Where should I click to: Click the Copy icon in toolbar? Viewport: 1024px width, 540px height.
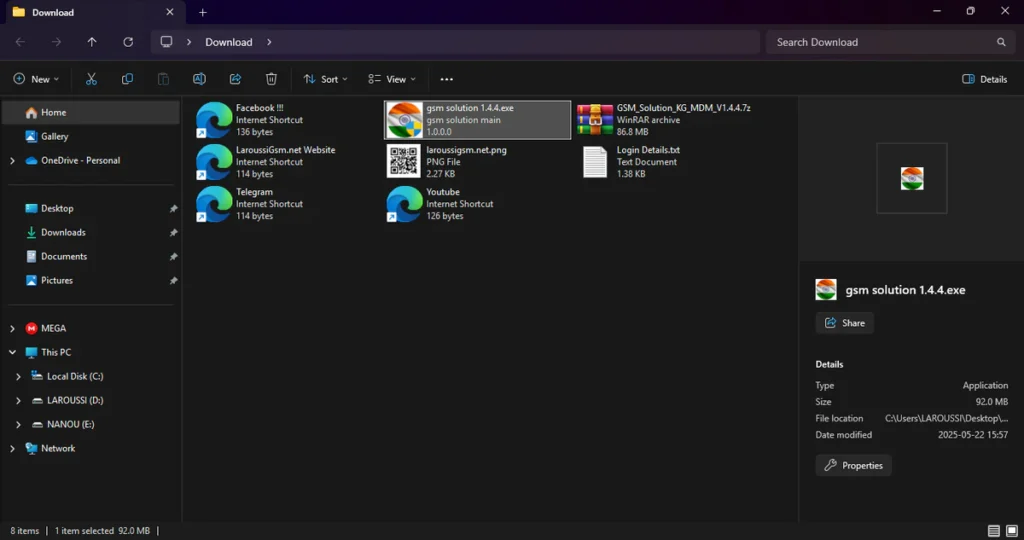[x=127, y=79]
